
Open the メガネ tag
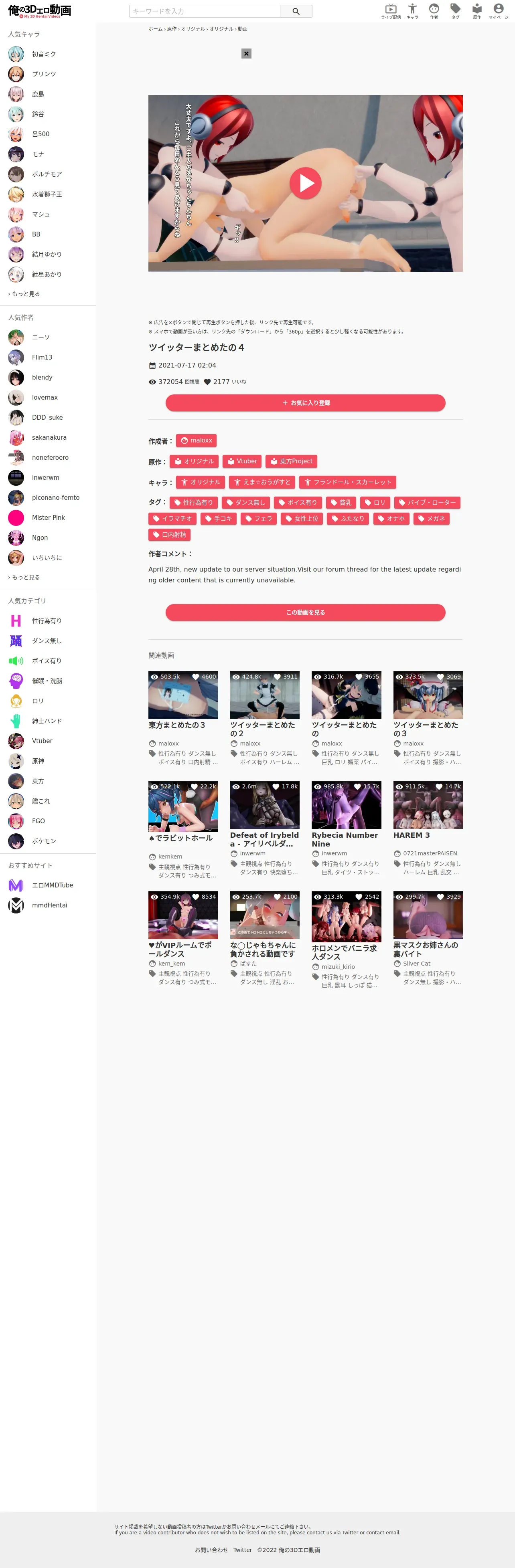(432, 519)
